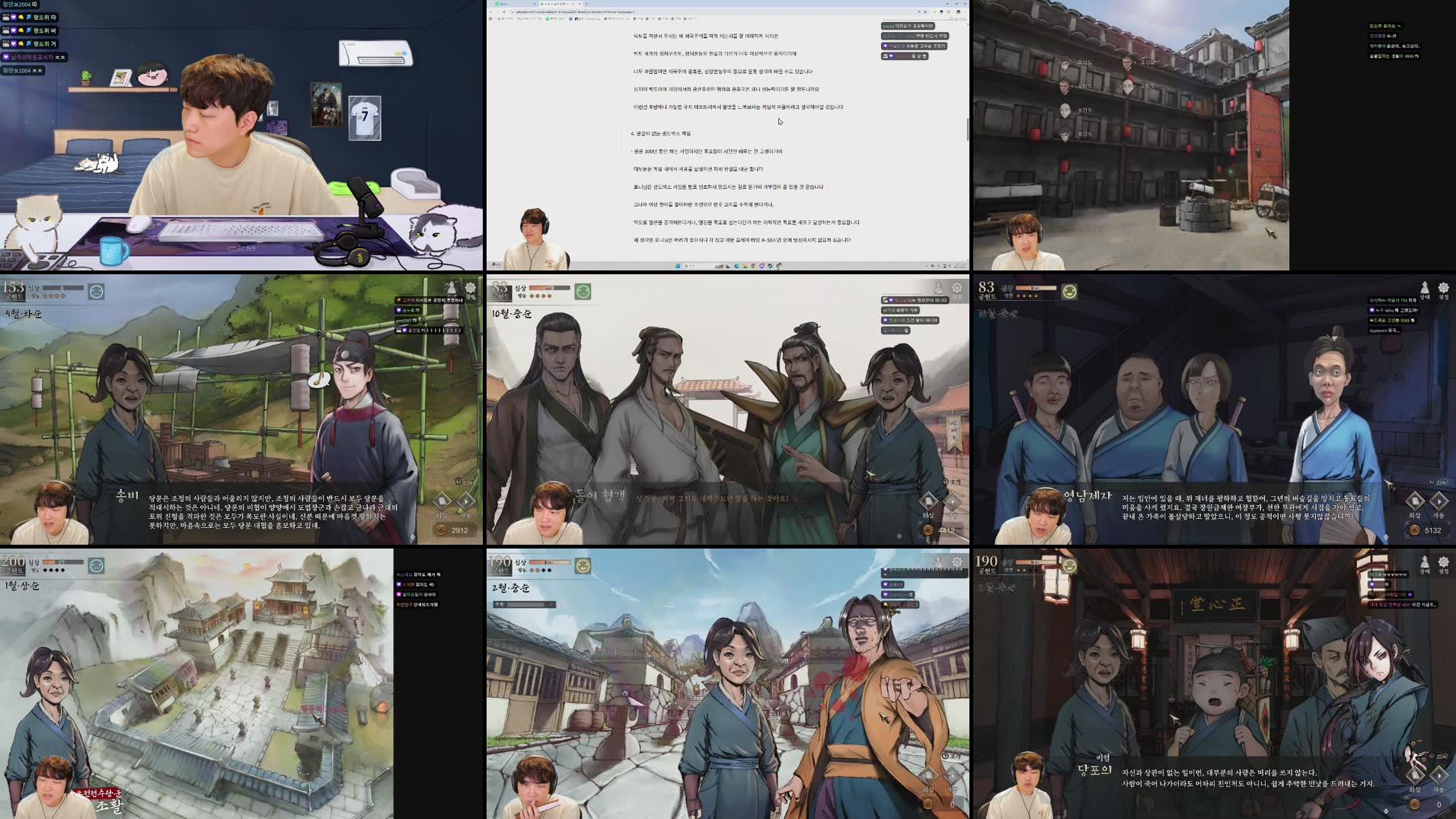Screen dimensions: 1456x819
Task: Click the coin amount 2912
Action: point(459,530)
